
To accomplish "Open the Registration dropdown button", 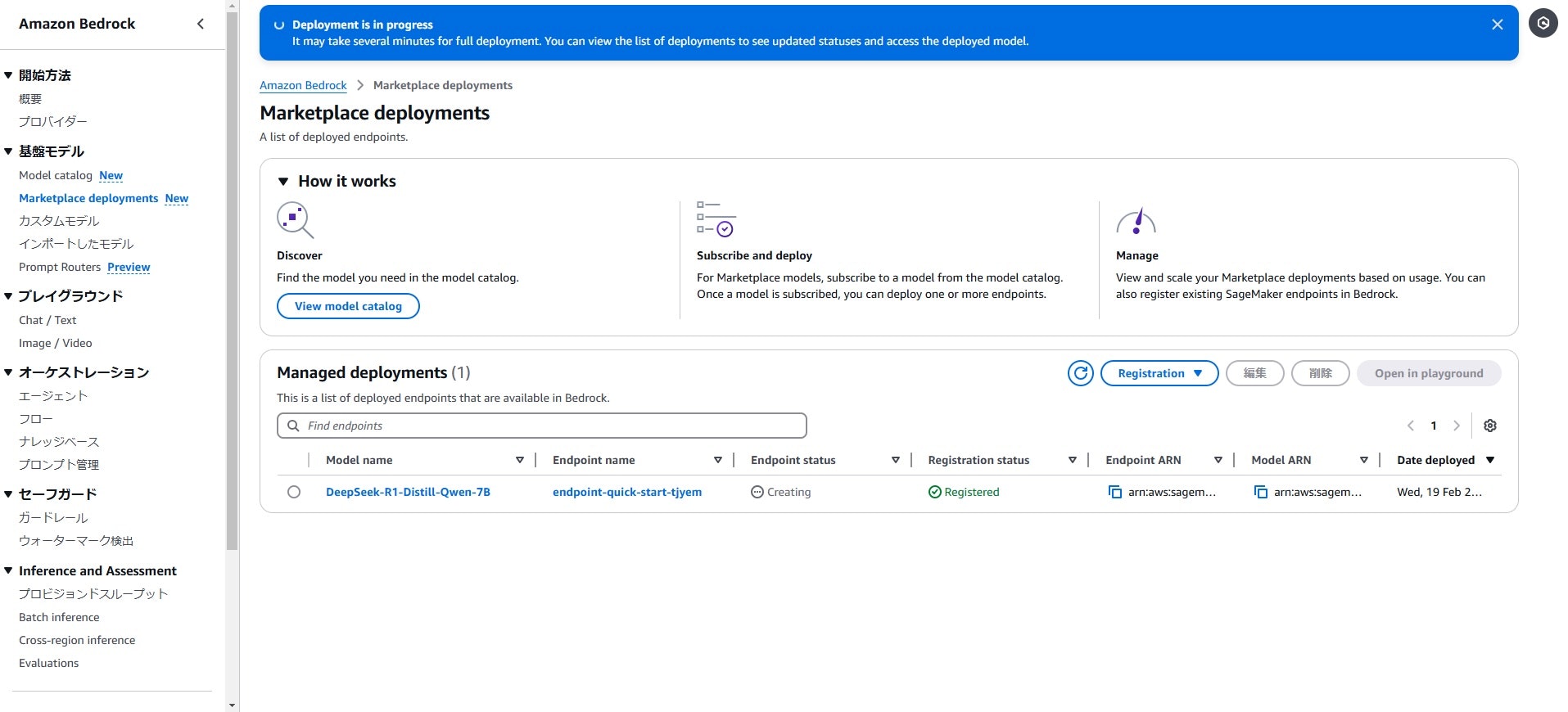I will [1159, 373].
